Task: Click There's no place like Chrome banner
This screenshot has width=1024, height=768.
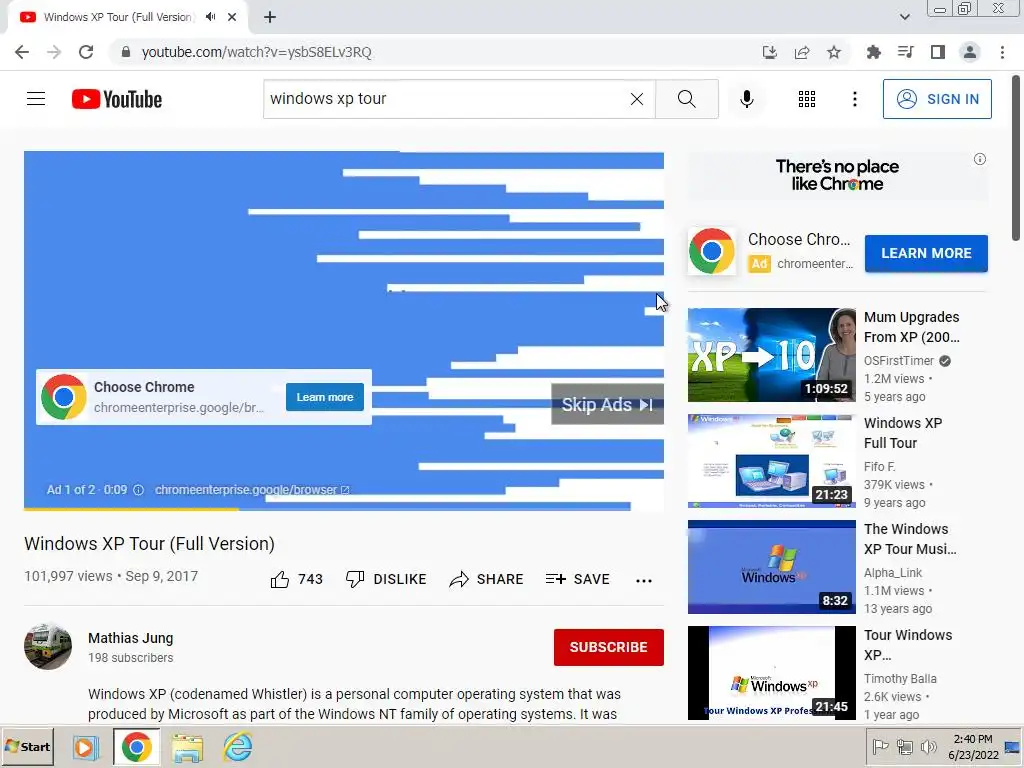Action: [x=837, y=175]
